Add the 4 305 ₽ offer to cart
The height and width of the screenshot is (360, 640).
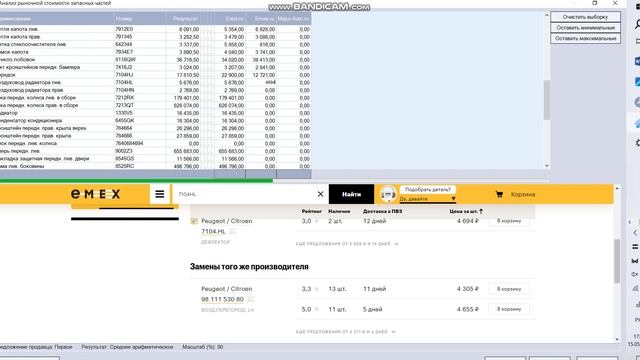pos(509,289)
